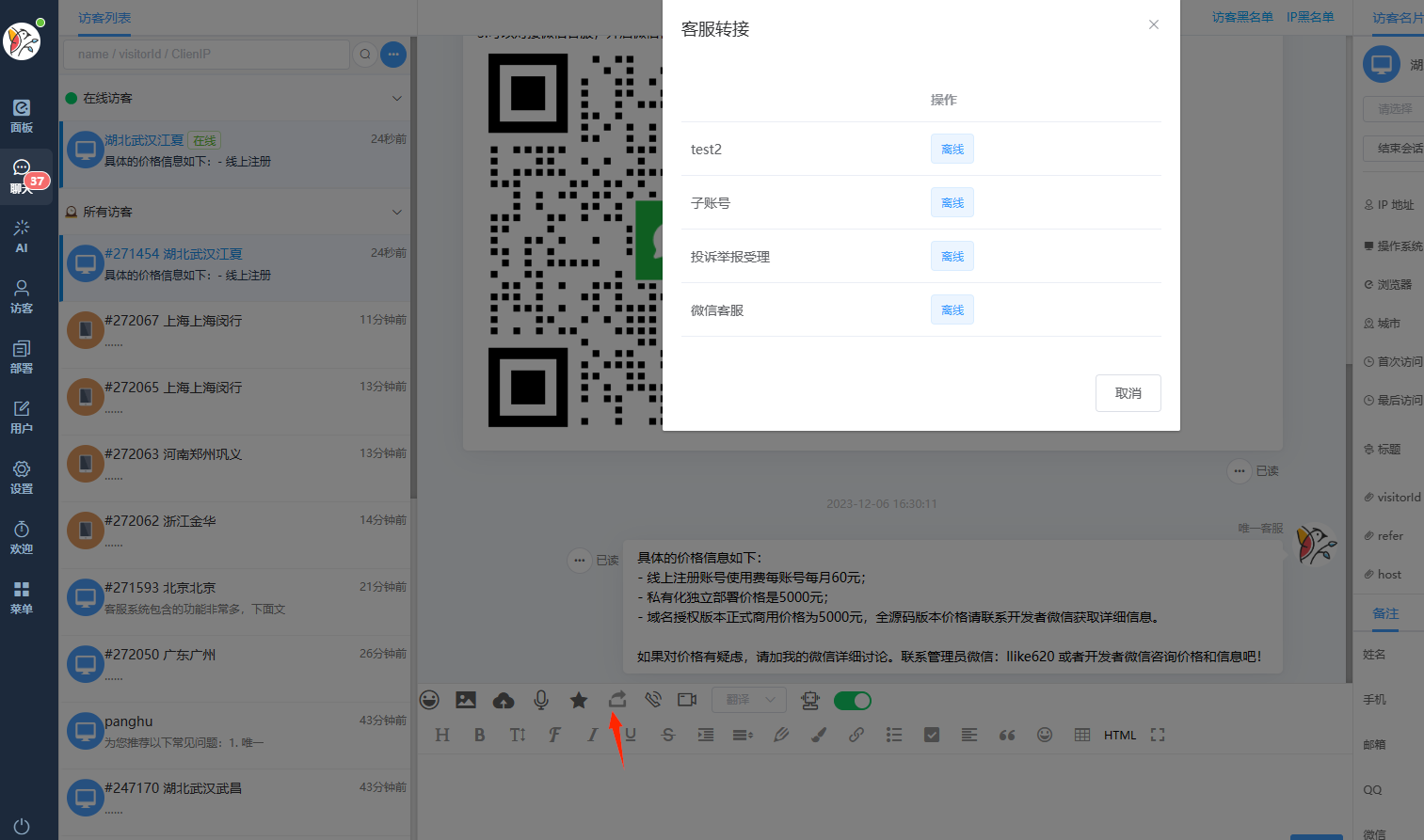
Task: Click the visitor search input field
Action: tap(206, 55)
